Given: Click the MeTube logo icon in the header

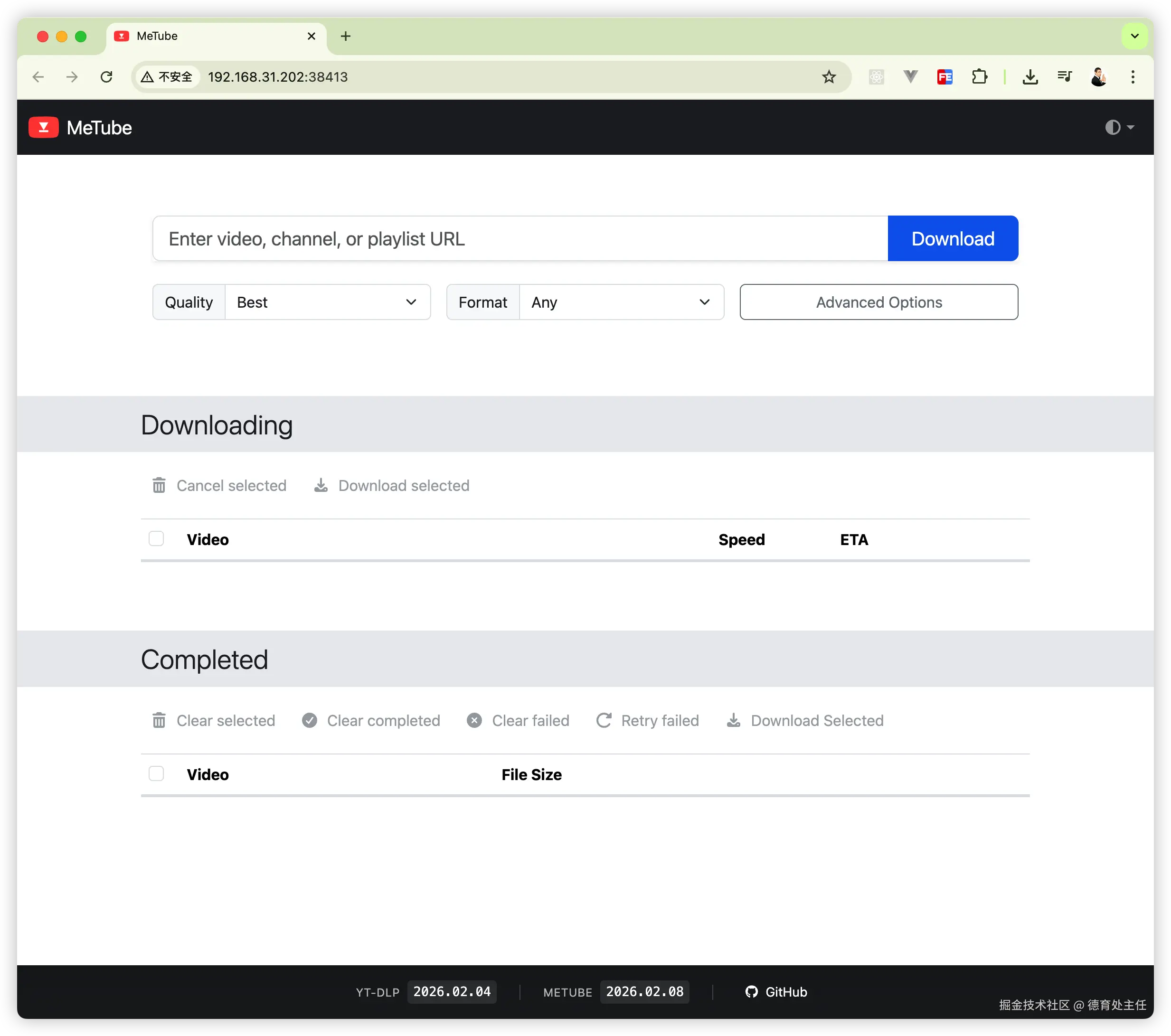Looking at the screenshot, I should click(x=44, y=127).
